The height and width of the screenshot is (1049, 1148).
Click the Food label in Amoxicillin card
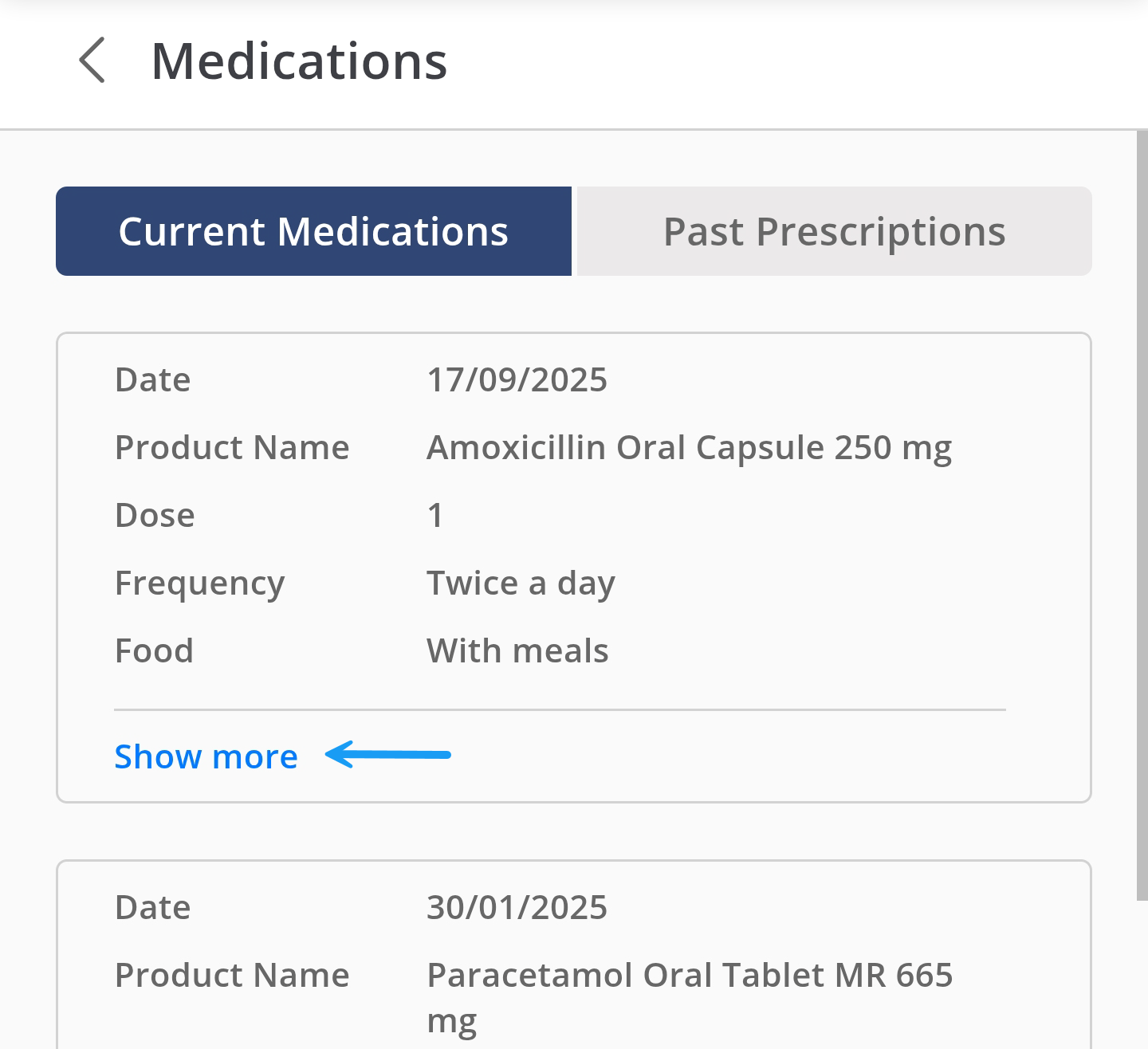(x=154, y=651)
